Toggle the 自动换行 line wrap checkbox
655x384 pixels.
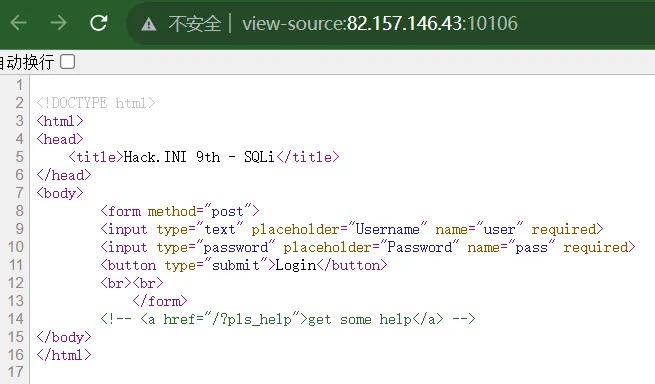(68, 62)
